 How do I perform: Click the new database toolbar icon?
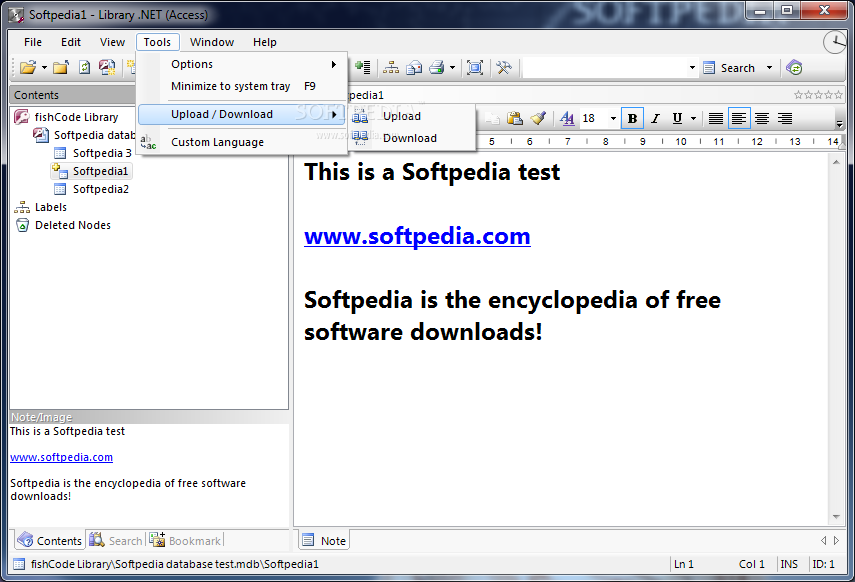(107, 68)
